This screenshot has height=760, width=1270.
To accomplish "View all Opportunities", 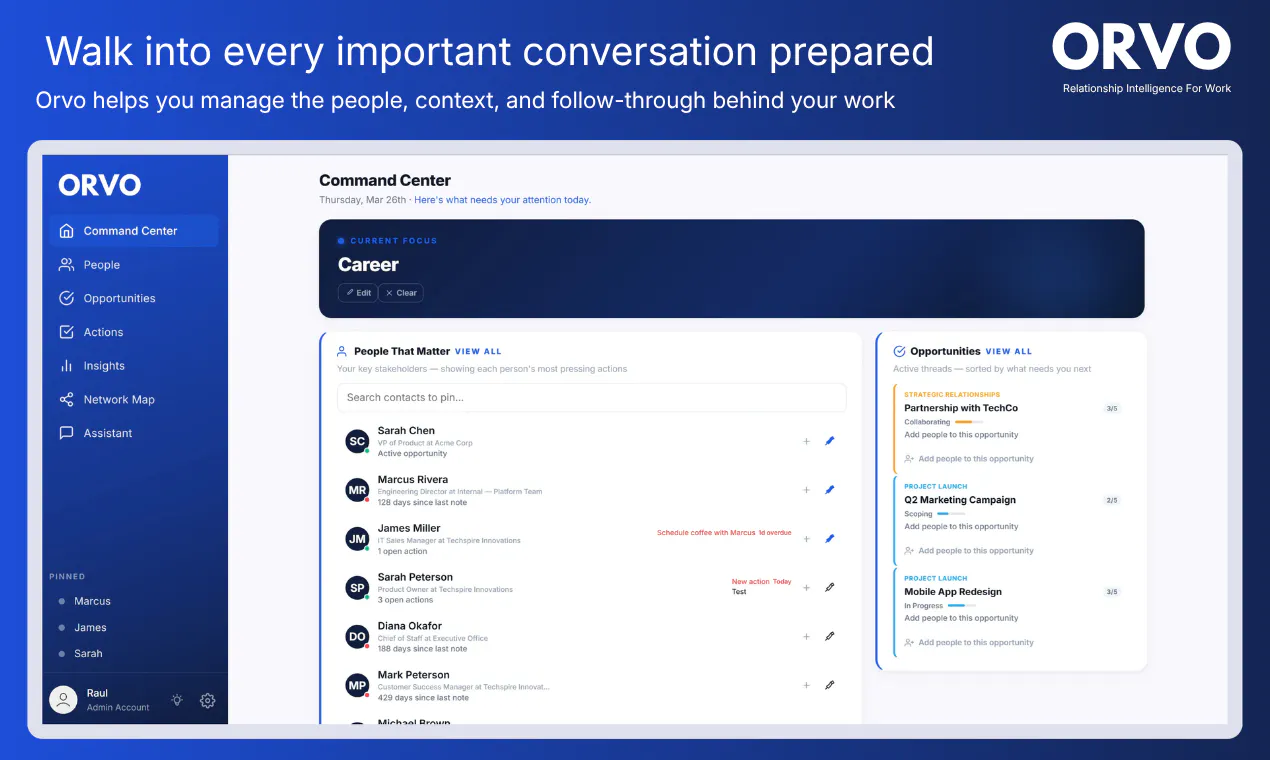I will pos(1008,352).
